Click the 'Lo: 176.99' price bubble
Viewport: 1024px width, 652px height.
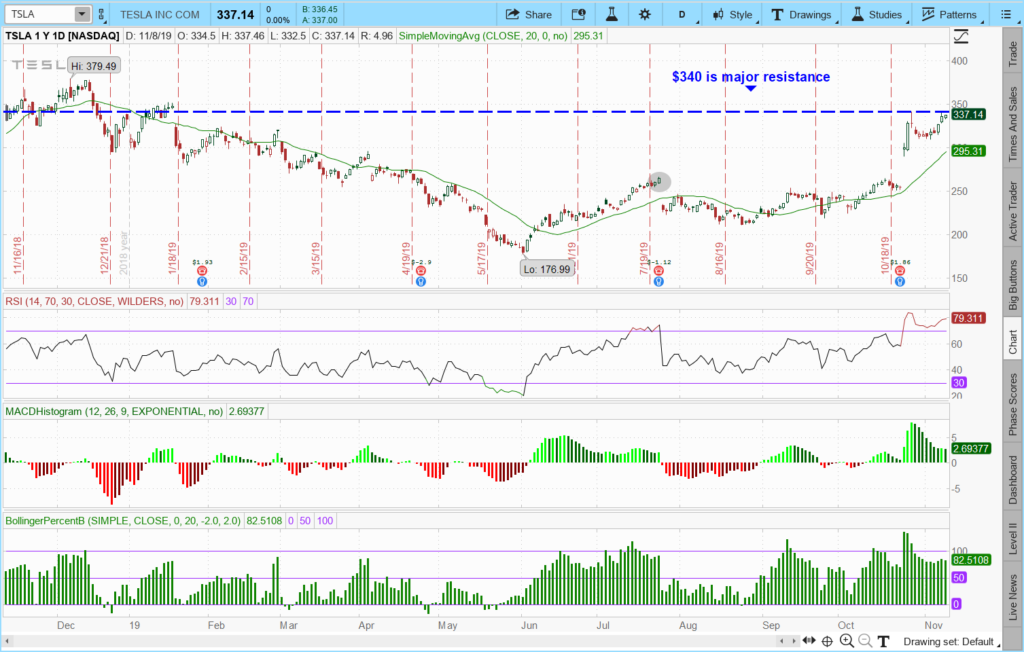pos(547,269)
